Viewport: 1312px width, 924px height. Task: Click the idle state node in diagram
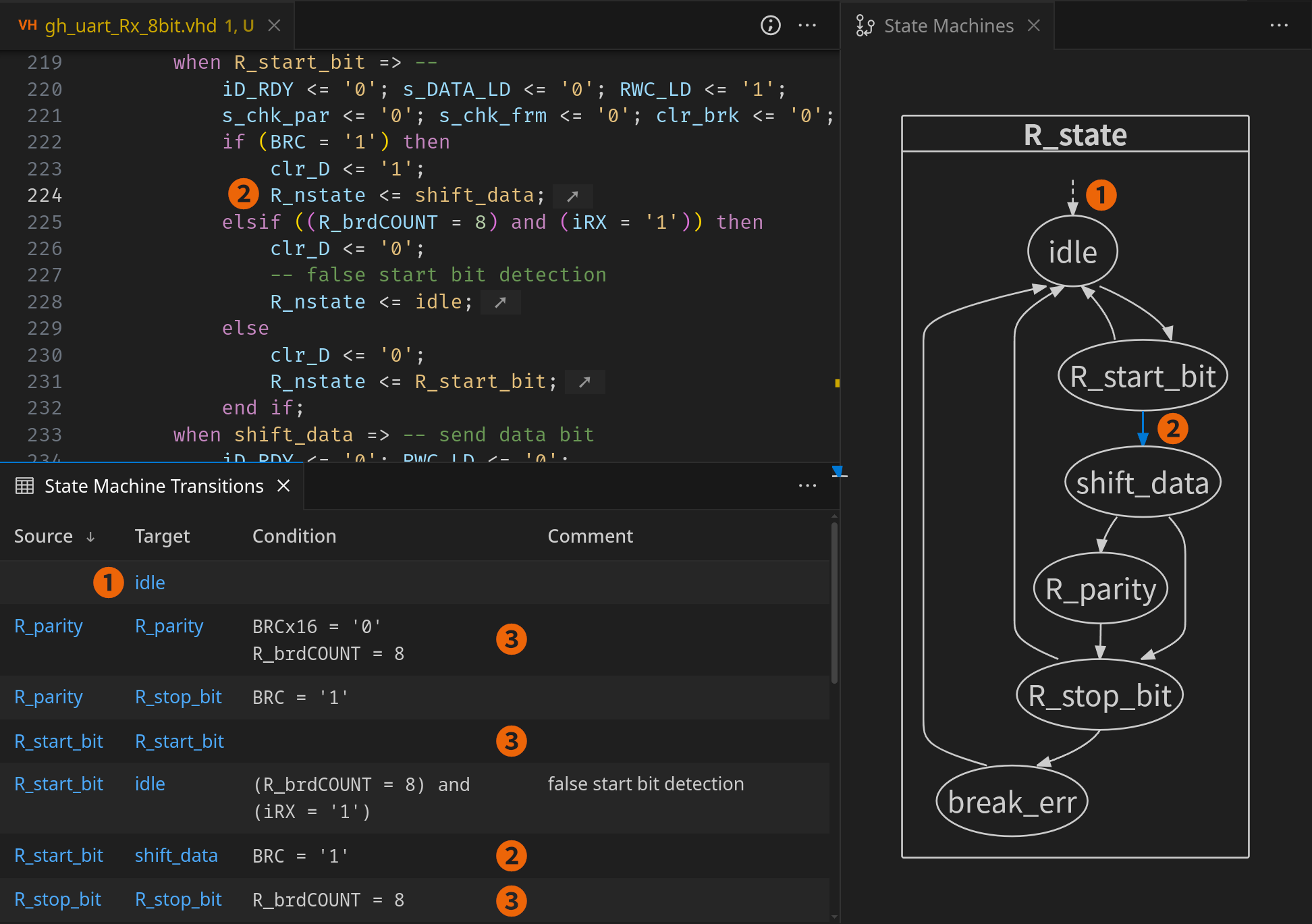coord(1072,252)
